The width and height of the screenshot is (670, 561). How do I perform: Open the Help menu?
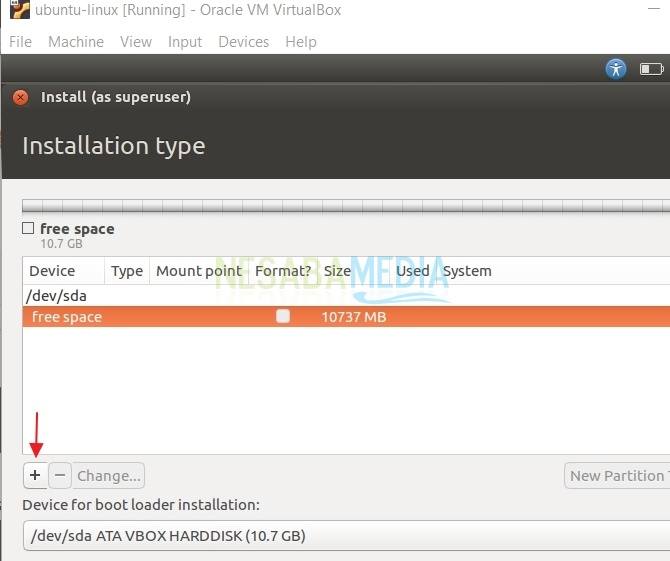click(x=301, y=42)
